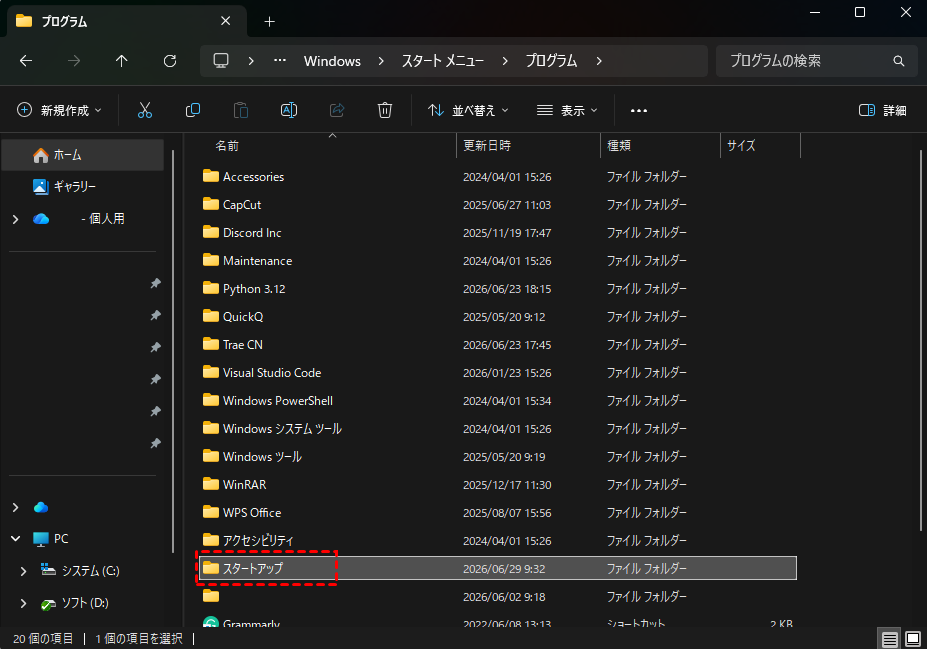This screenshot has height=649, width=927.
Task: Open the 新規作成 dropdown
Action: click(x=59, y=111)
